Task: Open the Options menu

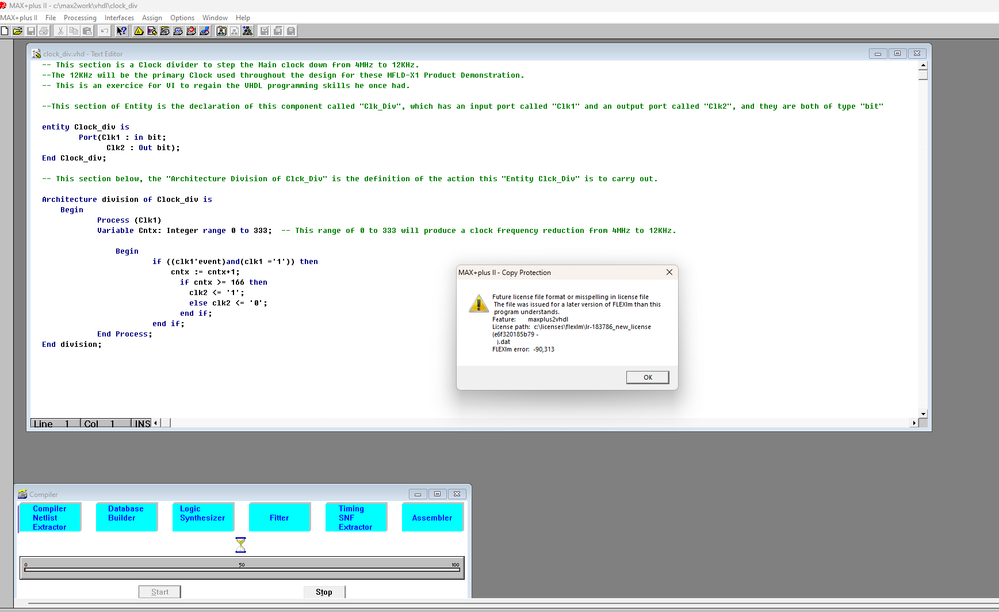Action: click(182, 18)
